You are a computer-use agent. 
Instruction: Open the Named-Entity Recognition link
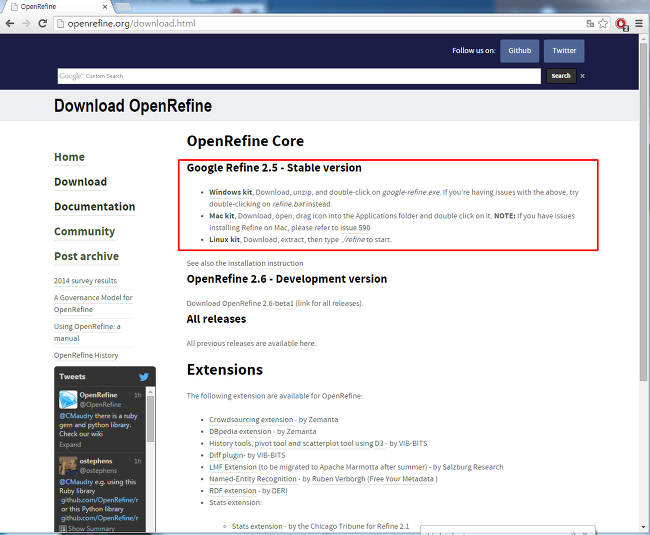[x=253, y=479]
